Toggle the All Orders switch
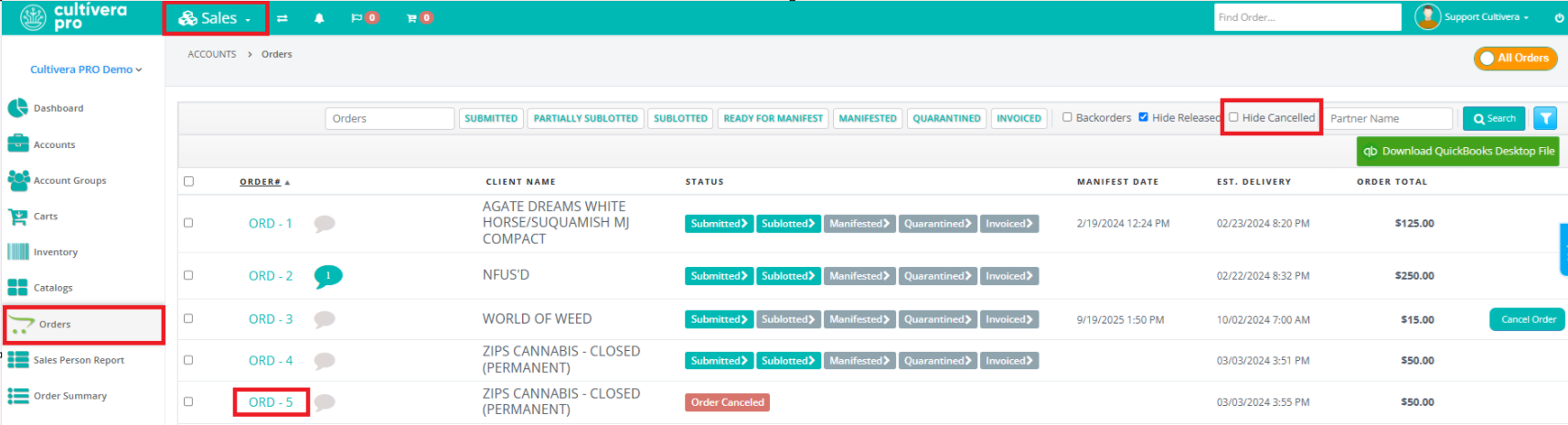Image resolution: width=1568 pixels, height=425 pixels. [x=1515, y=58]
